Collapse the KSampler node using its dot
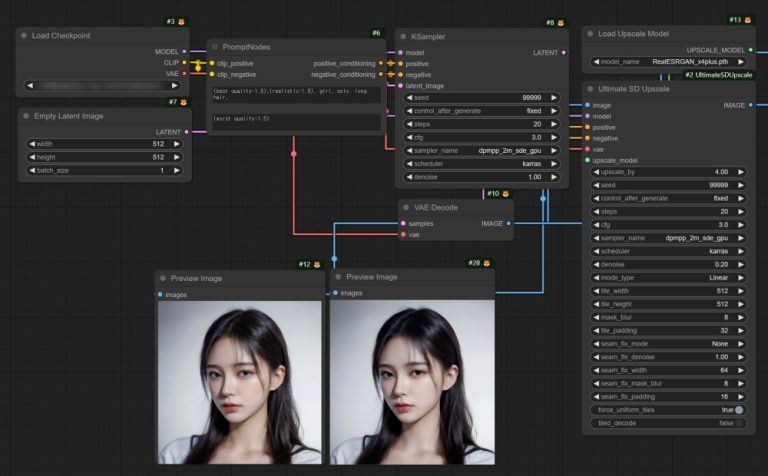The width and height of the screenshot is (768, 476). coord(403,37)
